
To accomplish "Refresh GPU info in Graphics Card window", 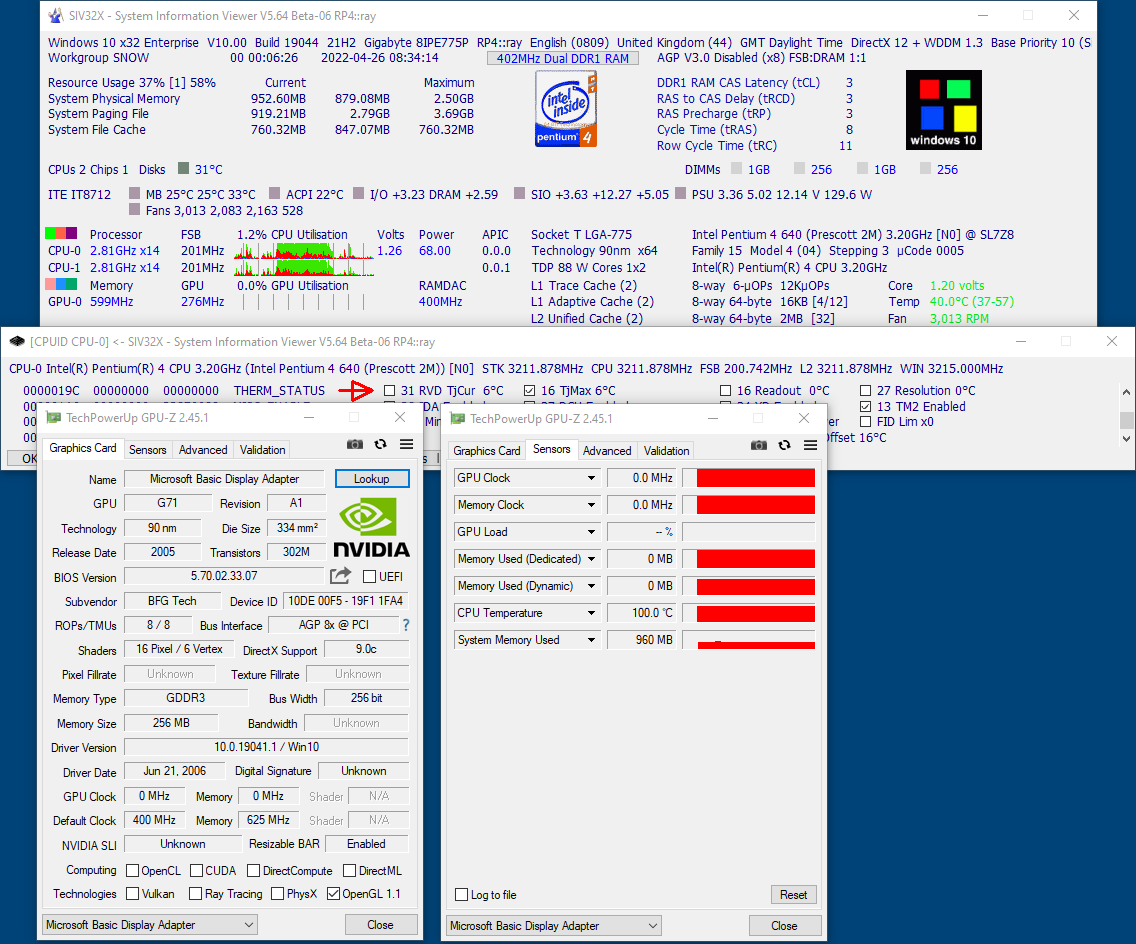I will tap(380, 444).
